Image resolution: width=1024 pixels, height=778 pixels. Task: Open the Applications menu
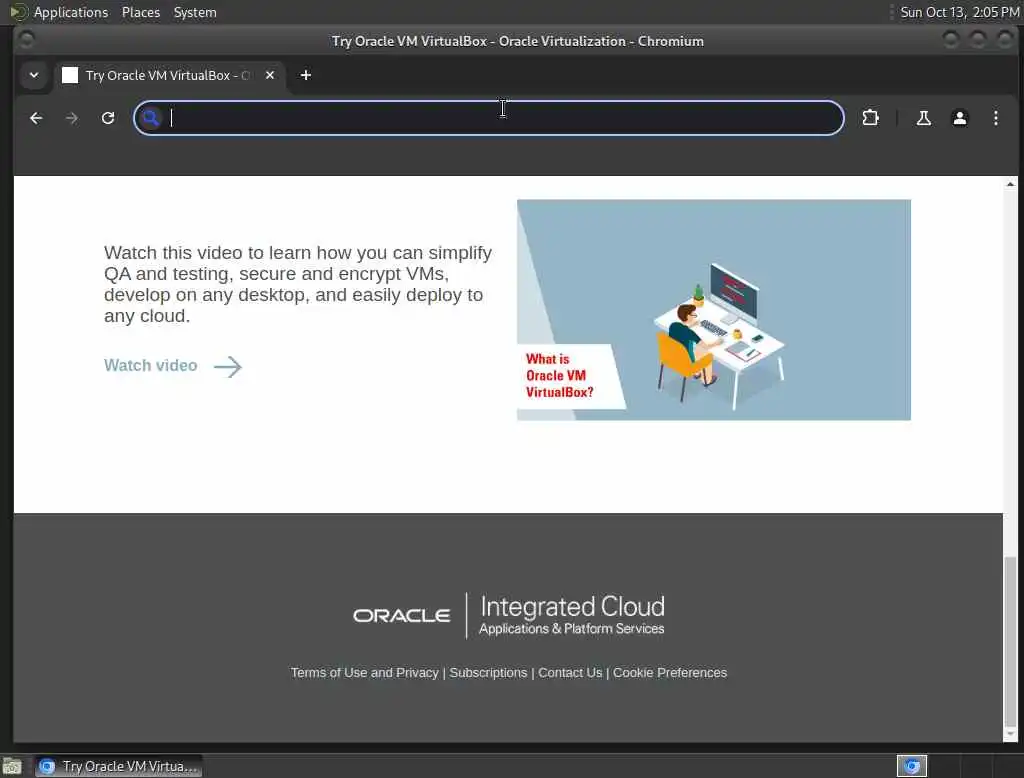(x=71, y=12)
